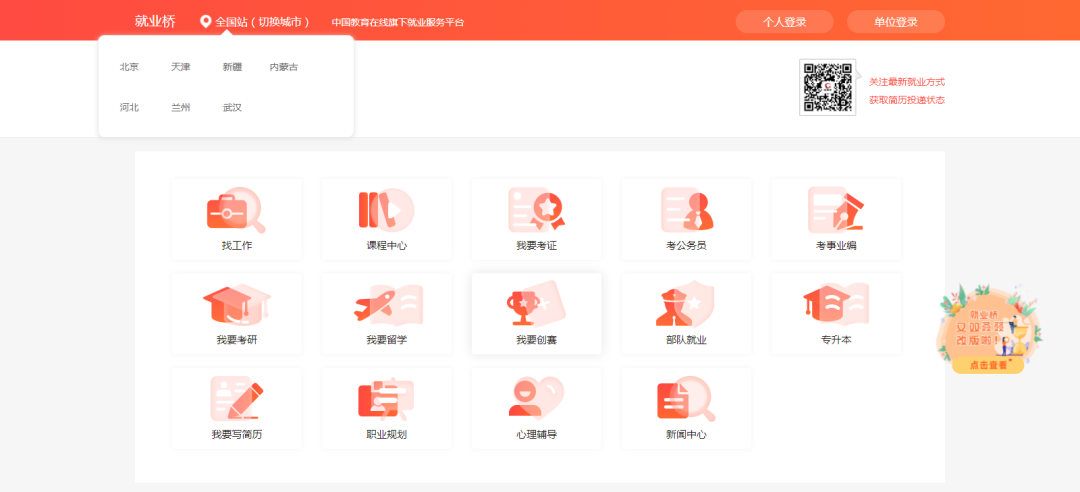Click the 心理辅导 heart and face icon
This screenshot has height=492, width=1080.
pyautogui.click(x=536, y=398)
